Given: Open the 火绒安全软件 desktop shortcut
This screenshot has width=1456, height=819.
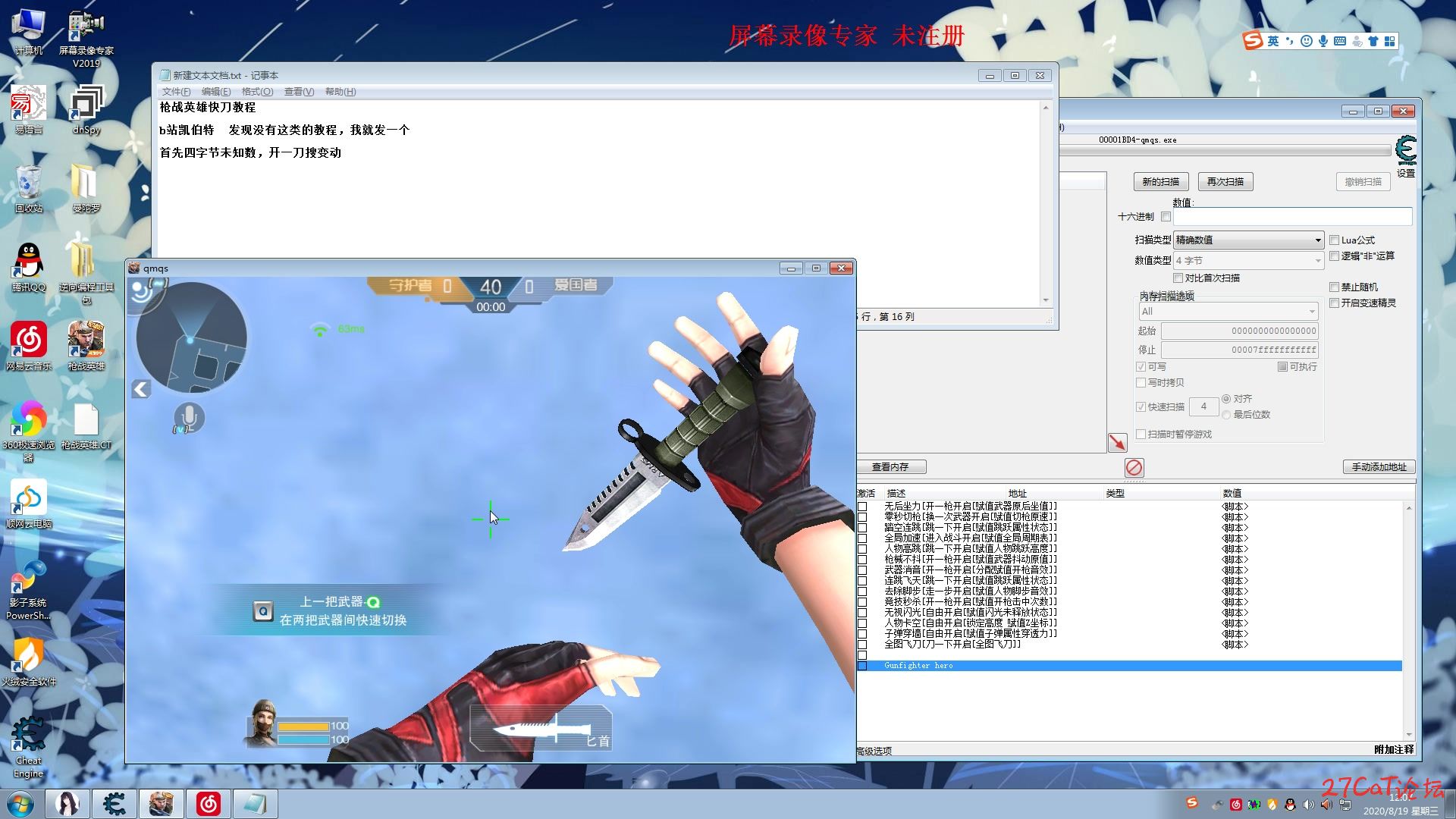Looking at the screenshot, I should coord(28,661).
